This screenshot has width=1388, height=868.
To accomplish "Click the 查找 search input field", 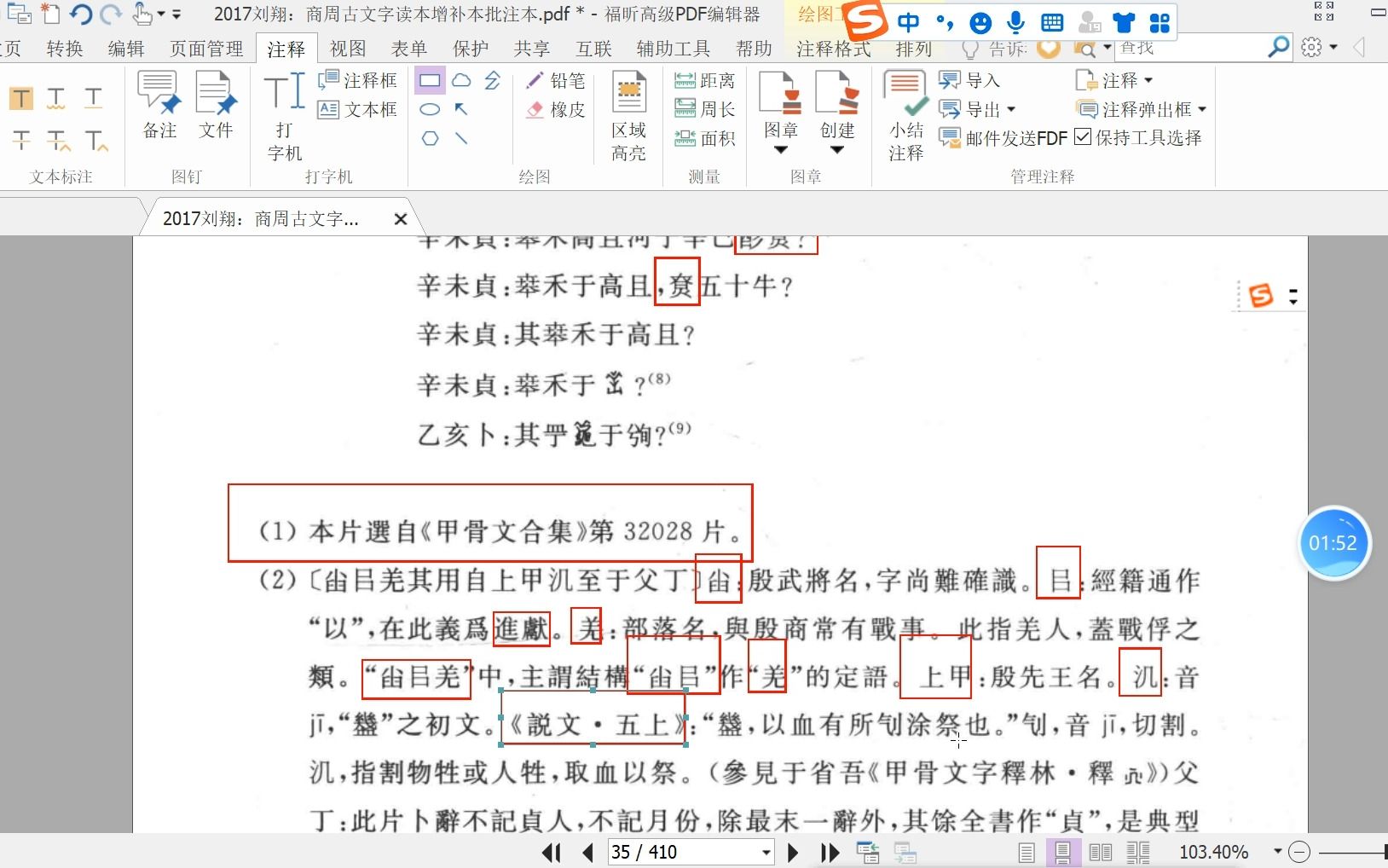I will tap(1190, 48).
